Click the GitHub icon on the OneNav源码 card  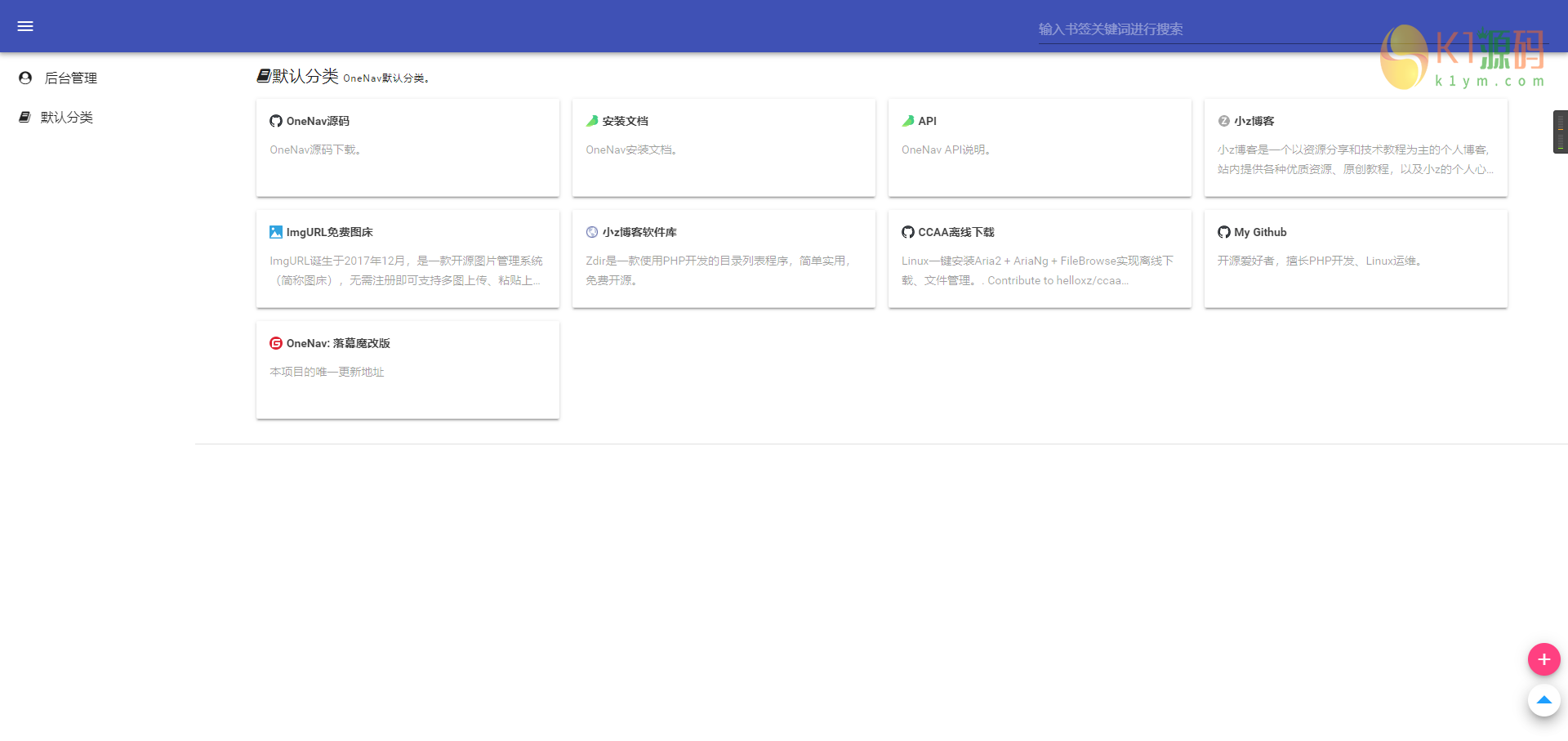click(x=276, y=121)
